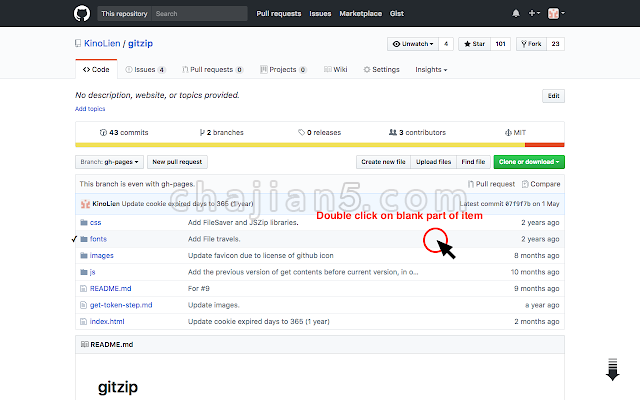Open the images folder
Viewport: 640px width, 400px height.
[102, 256]
